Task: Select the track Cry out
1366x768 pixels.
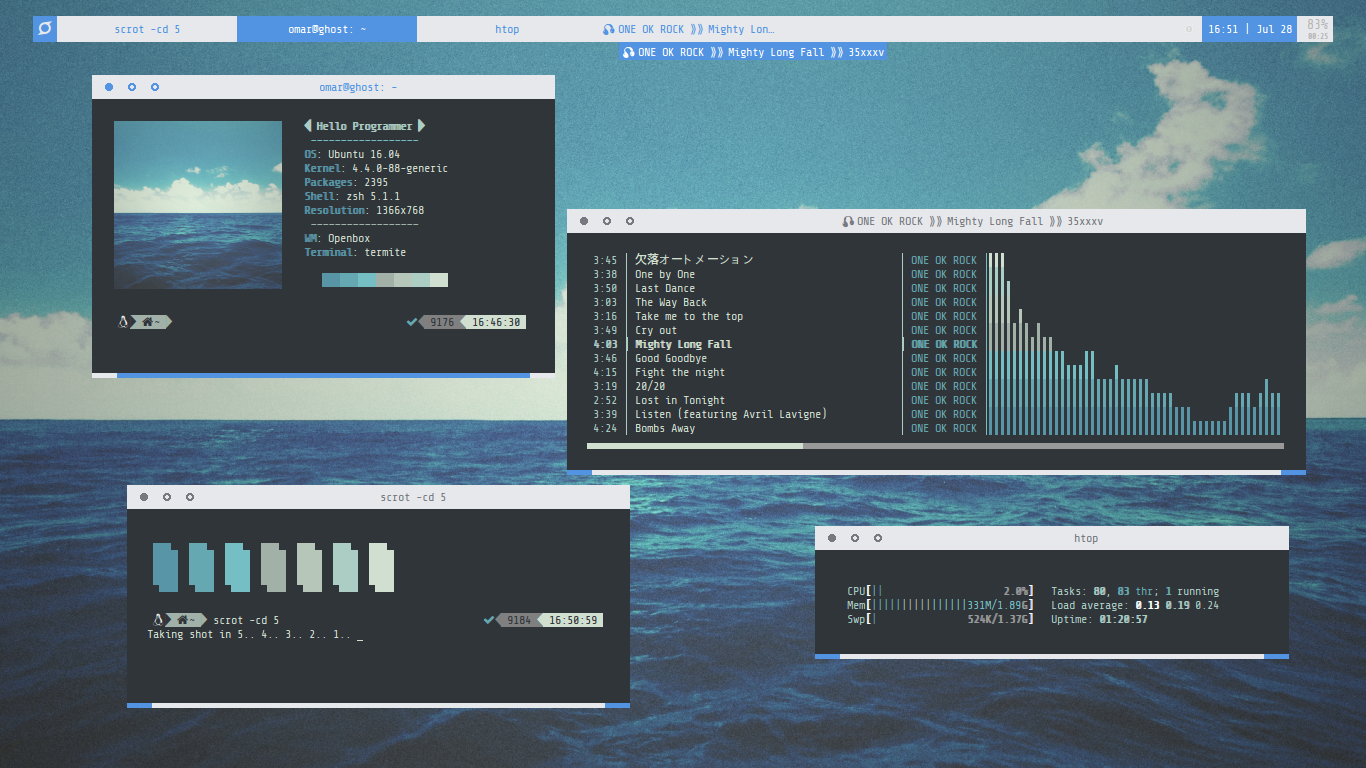Action: (x=656, y=330)
